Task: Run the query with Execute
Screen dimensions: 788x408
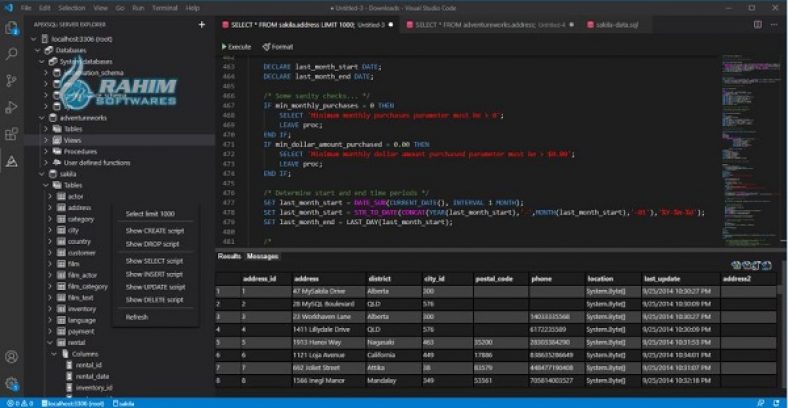Action: (239, 46)
